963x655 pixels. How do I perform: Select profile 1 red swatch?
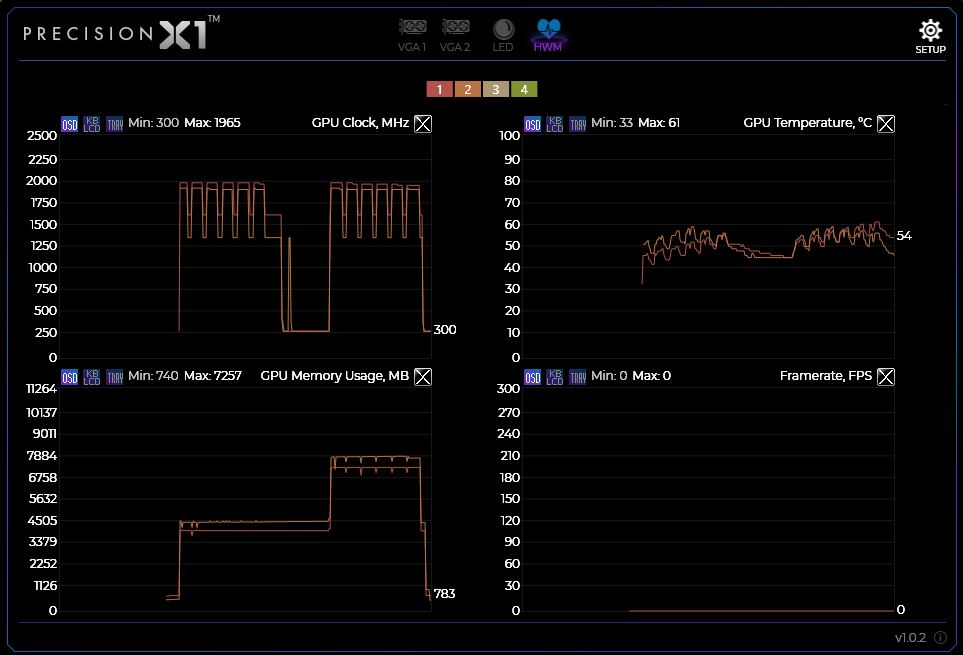(x=439, y=90)
